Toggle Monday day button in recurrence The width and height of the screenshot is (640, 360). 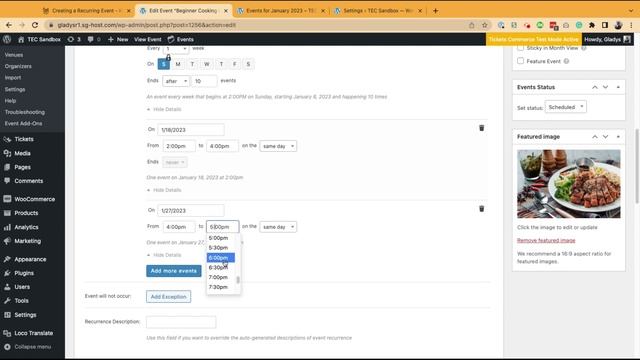click(x=178, y=64)
